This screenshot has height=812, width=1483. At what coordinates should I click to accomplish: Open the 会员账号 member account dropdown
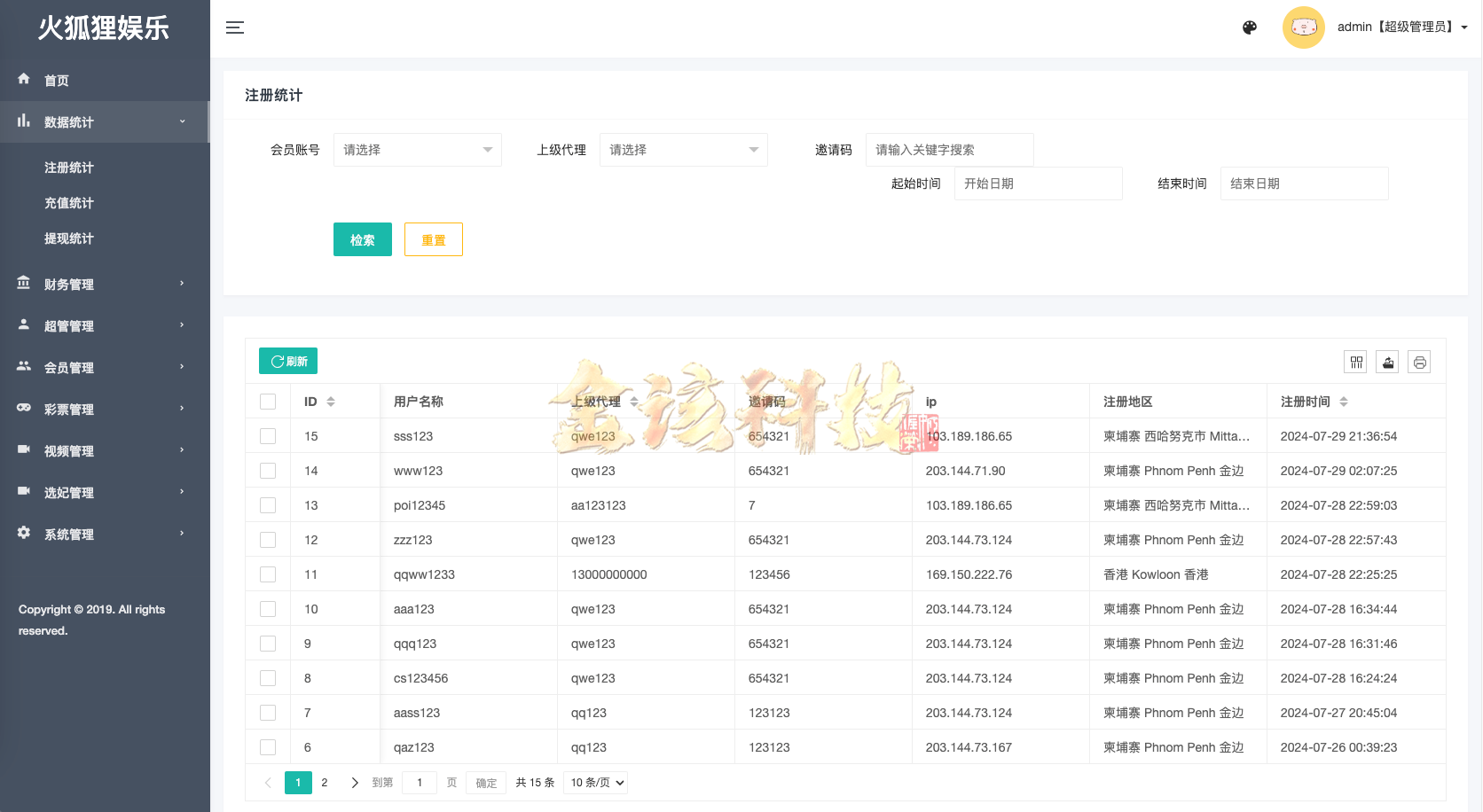pos(417,150)
